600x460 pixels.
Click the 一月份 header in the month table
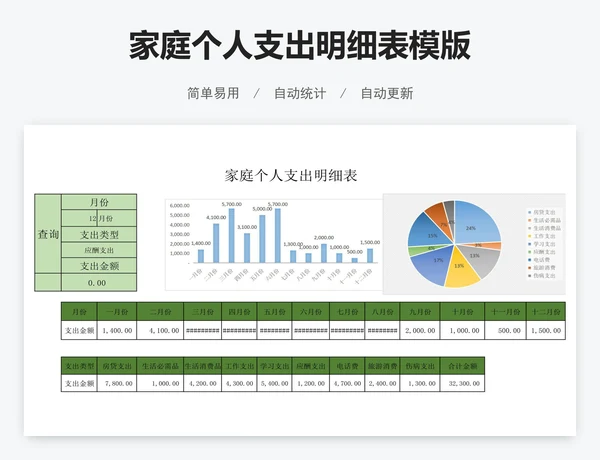click(117, 312)
